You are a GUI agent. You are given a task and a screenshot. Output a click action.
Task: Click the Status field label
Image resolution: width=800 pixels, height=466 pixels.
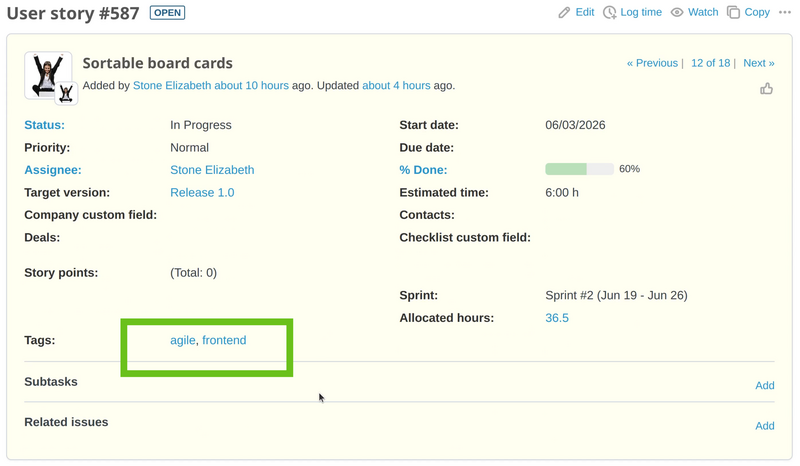tap(44, 125)
